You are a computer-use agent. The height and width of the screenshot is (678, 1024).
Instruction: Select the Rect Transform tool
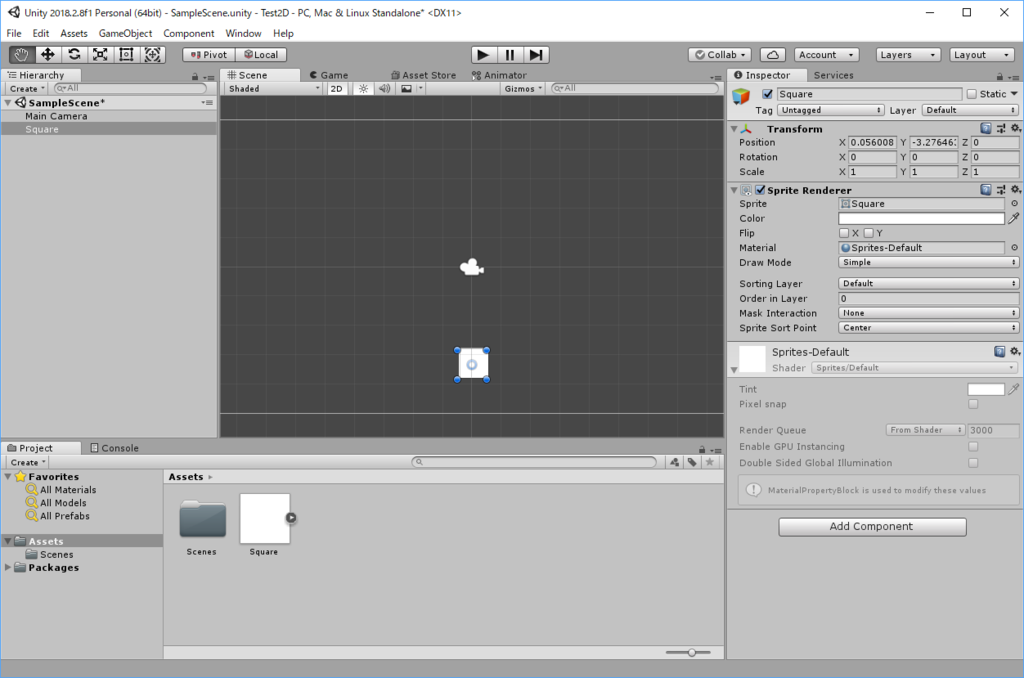tap(126, 55)
